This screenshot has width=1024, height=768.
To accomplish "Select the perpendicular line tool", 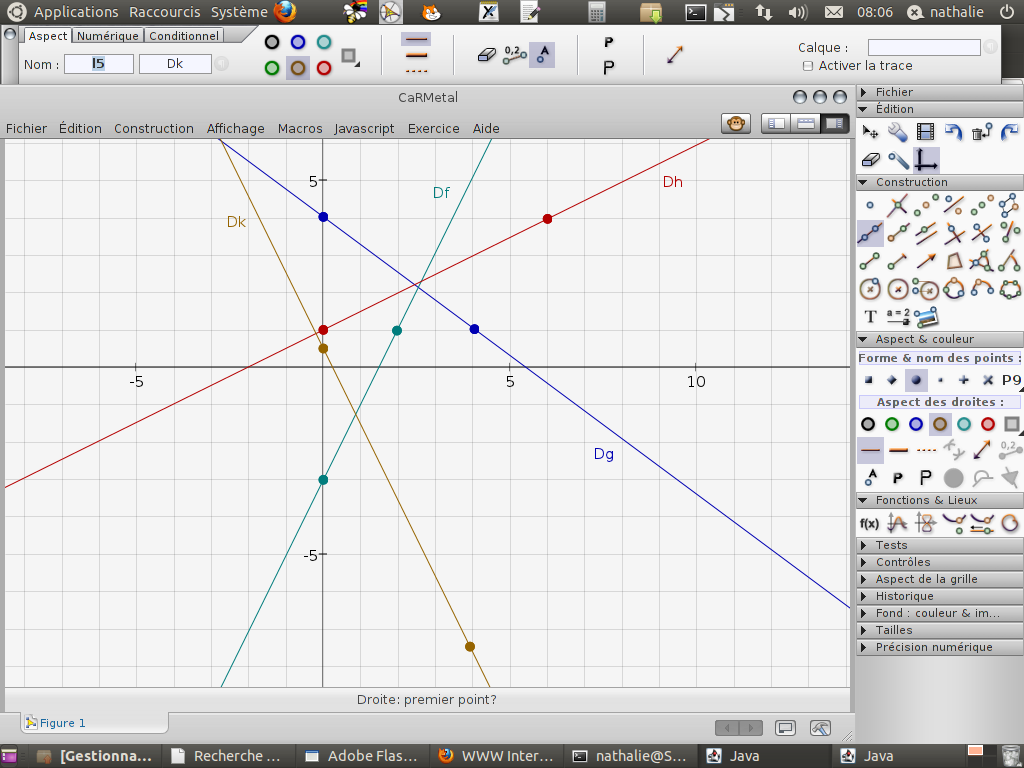I will click(x=953, y=233).
